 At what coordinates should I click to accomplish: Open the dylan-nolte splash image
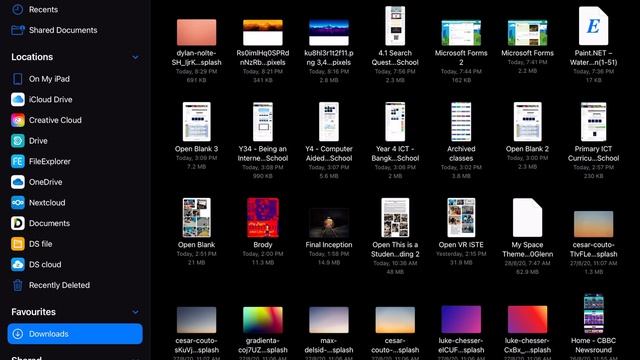coord(196,32)
